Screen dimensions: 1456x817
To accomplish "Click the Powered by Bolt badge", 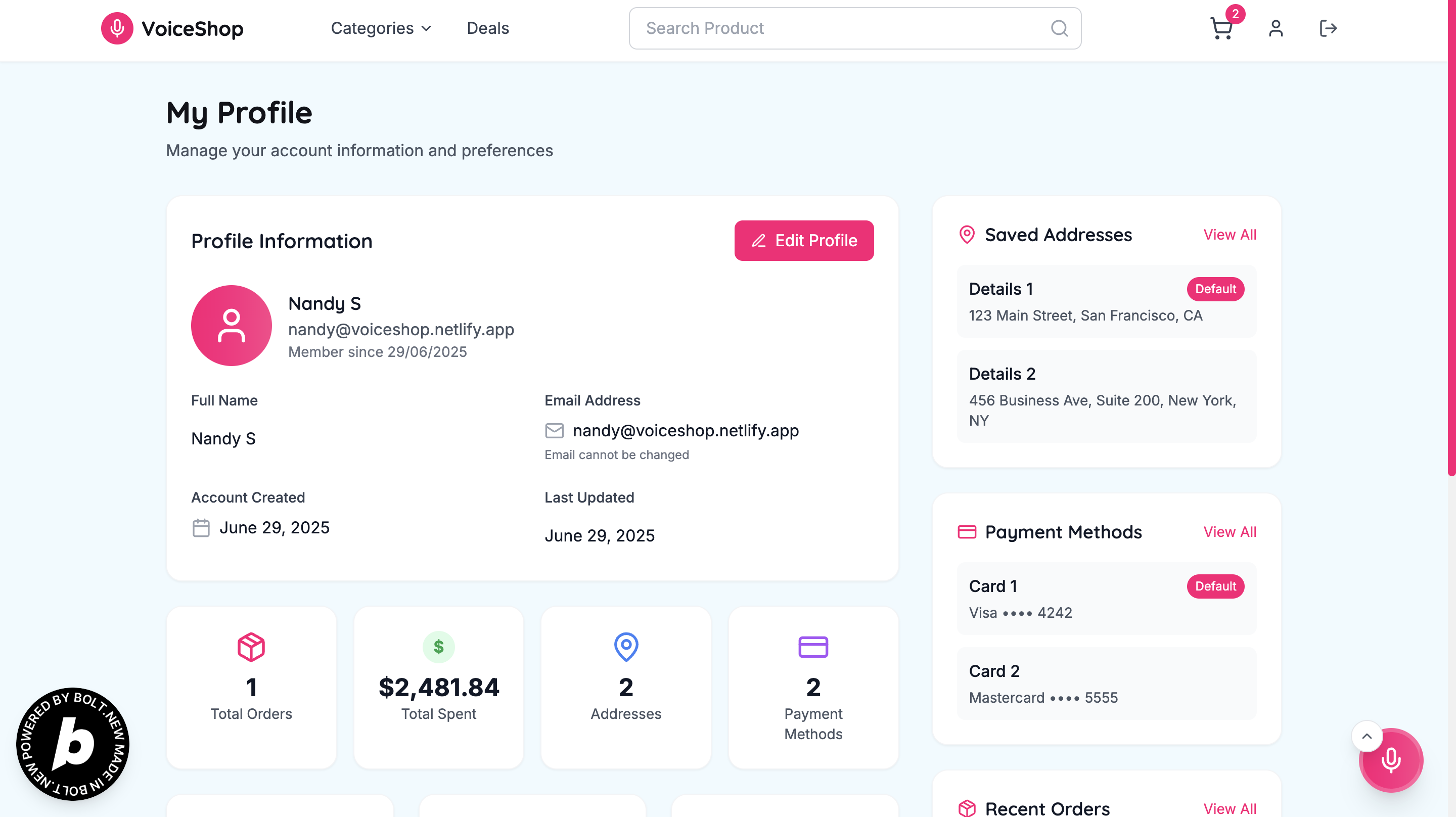I will (73, 744).
